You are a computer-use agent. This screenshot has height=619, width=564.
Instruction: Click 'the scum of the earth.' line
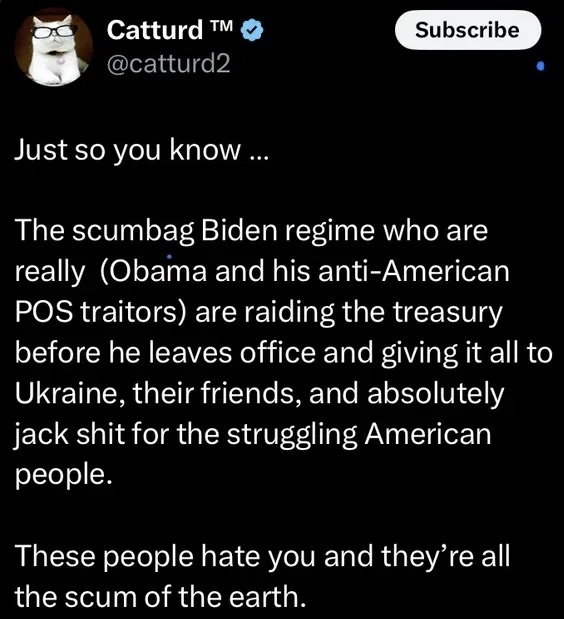click(x=161, y=596)
